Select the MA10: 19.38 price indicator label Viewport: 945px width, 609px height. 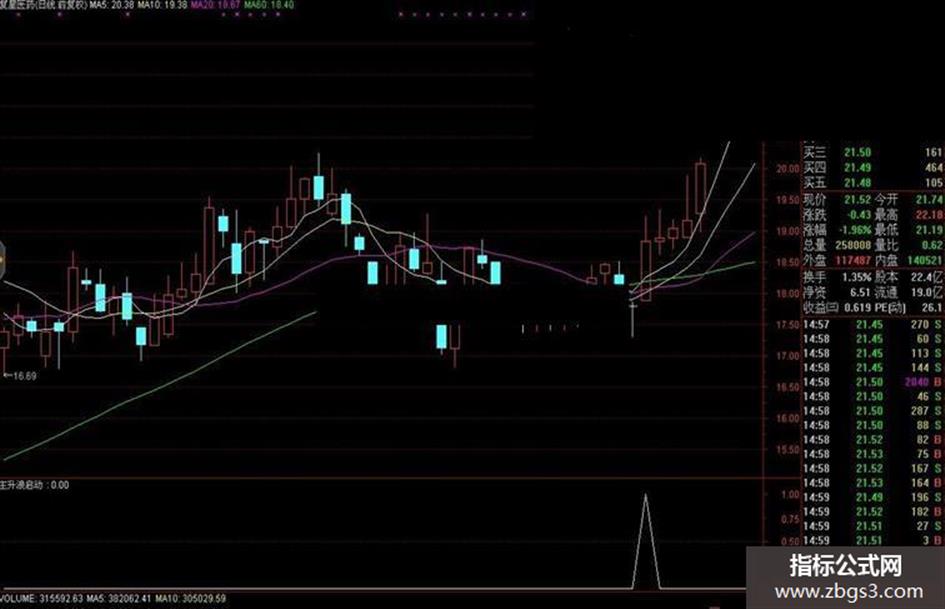[x=163, y=5]
